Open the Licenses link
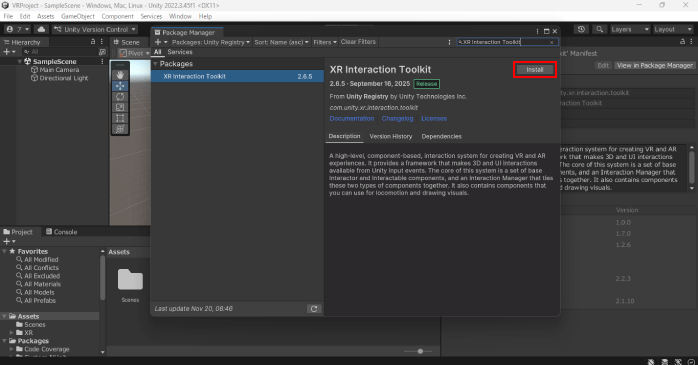 (434, 118)
